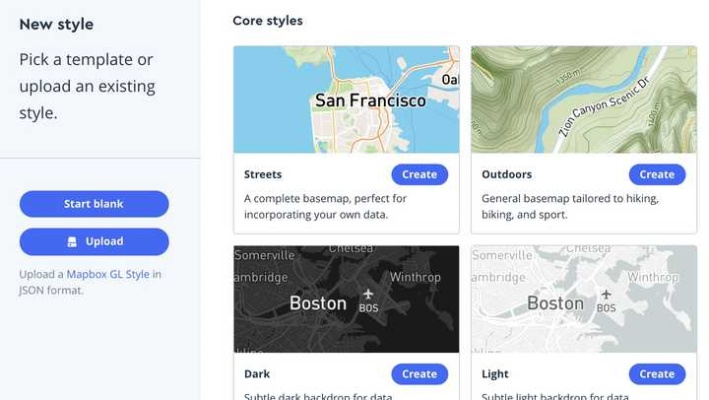Select the Light Boston map thumbnail
709x400 pixels.
[x=583, y=299]
